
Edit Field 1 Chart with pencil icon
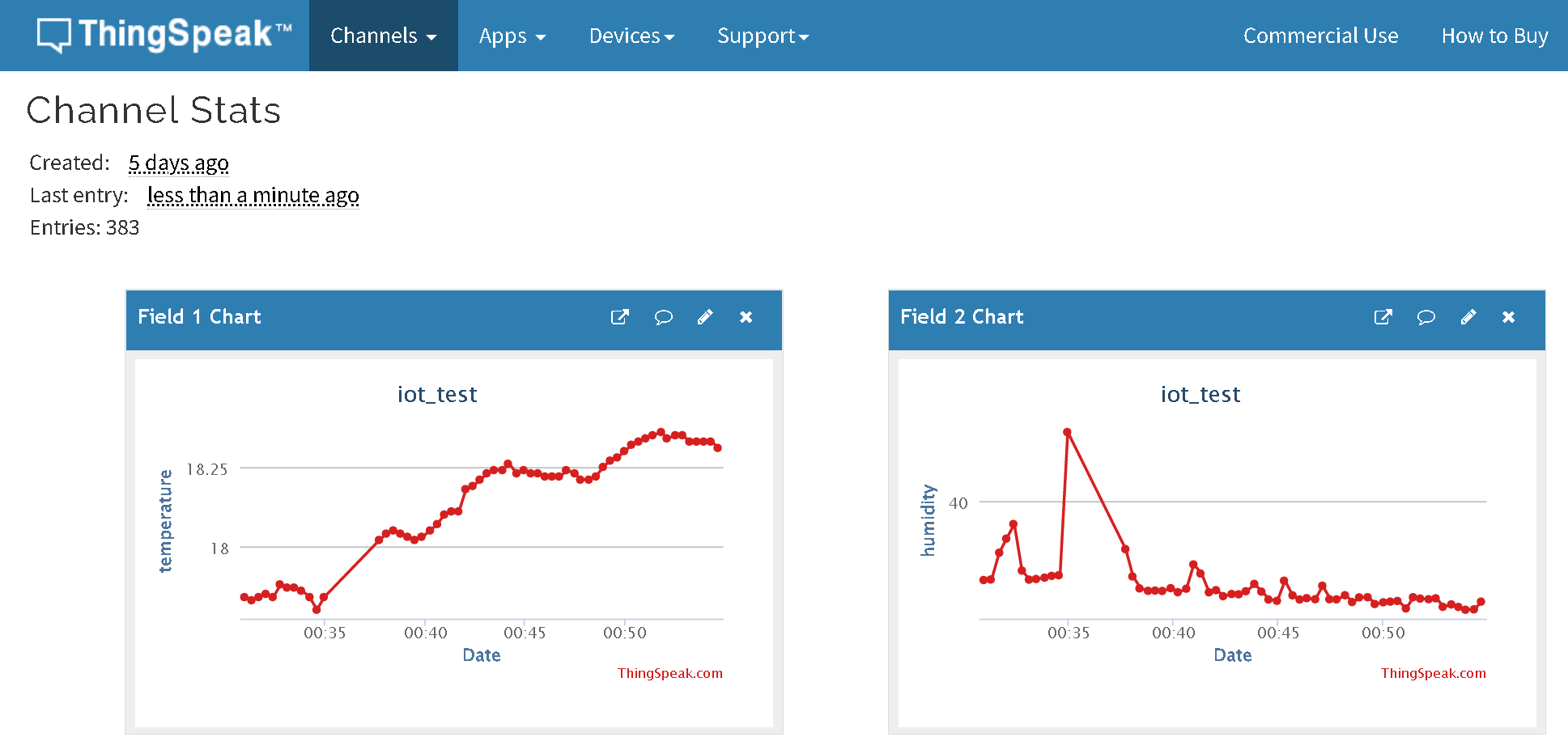click(x=705, y=317)
